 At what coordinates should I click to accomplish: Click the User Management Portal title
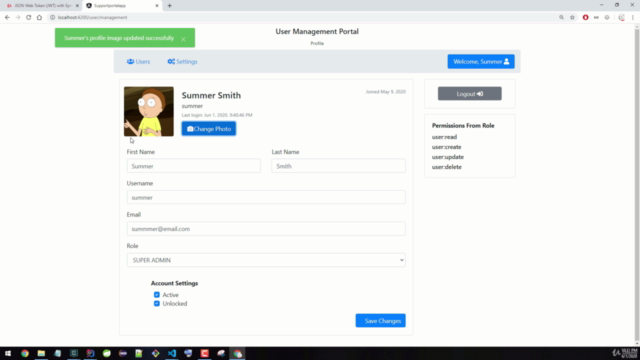pos(317,31)
